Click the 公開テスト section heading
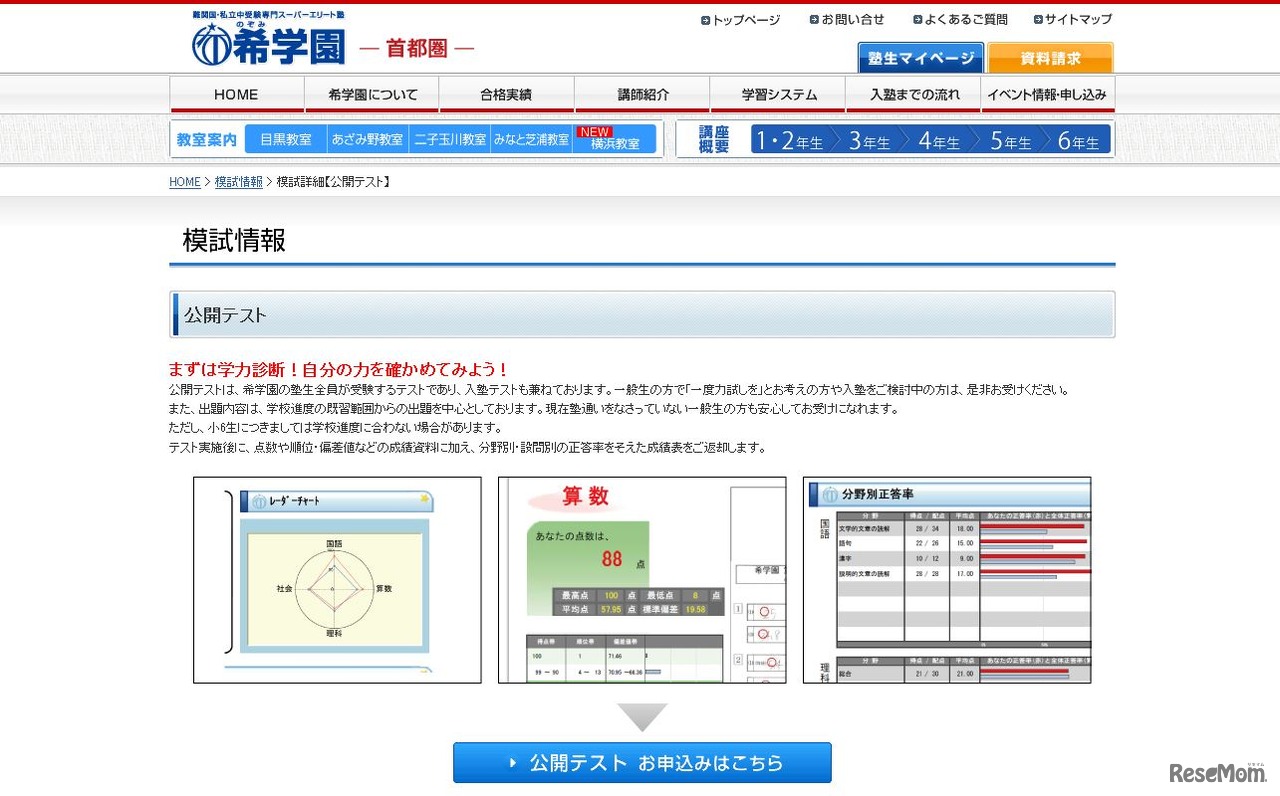The height and width of the screenshot is (796, 1280). [x=225, y=315]
